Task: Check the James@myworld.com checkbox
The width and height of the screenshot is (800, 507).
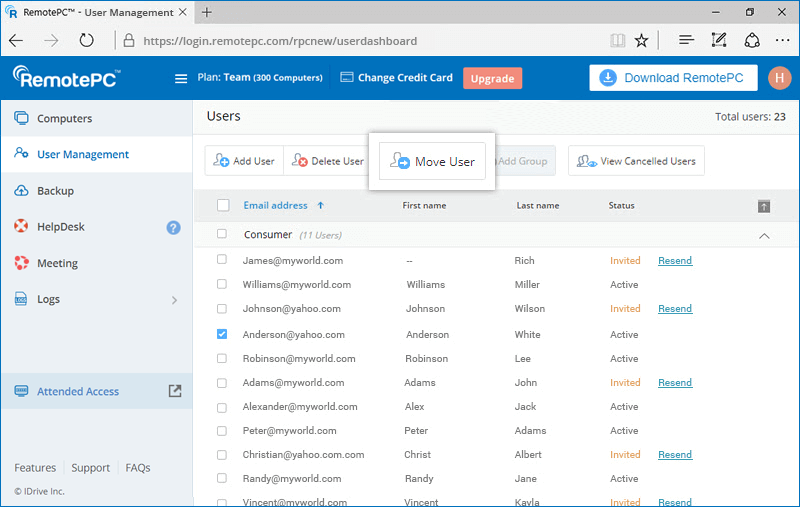Action: pyautogui.click(x=222, y=259)
